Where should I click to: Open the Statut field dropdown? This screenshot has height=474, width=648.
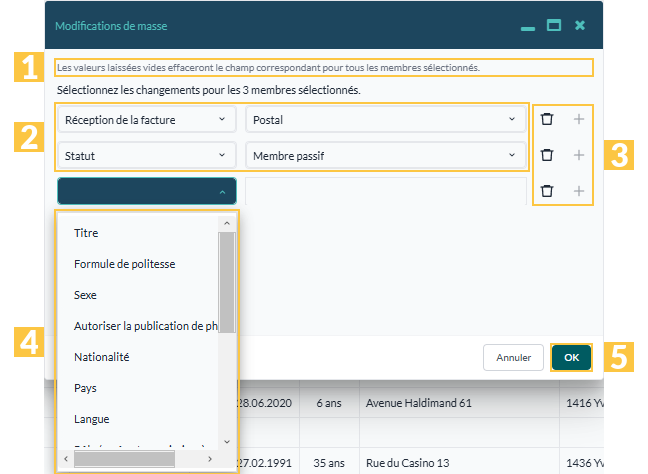(147, 155)
